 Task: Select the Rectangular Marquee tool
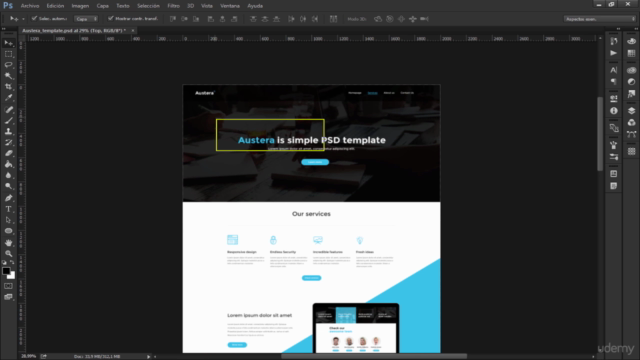(9, 54)
